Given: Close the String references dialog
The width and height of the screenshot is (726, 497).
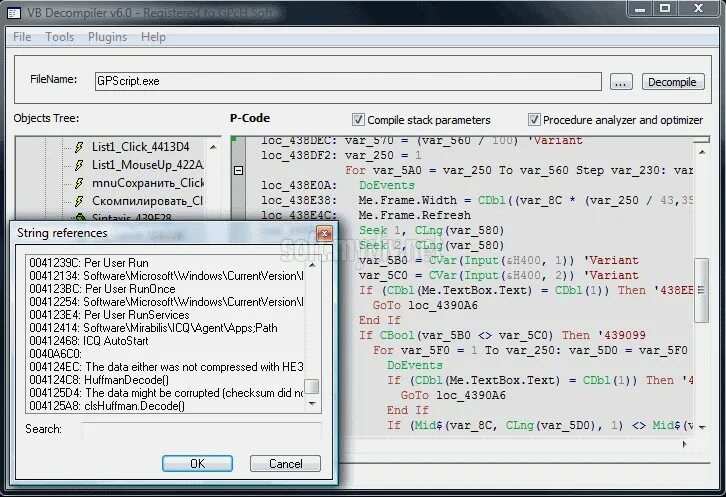Looking at the screenshot, I should click(324, 233).
